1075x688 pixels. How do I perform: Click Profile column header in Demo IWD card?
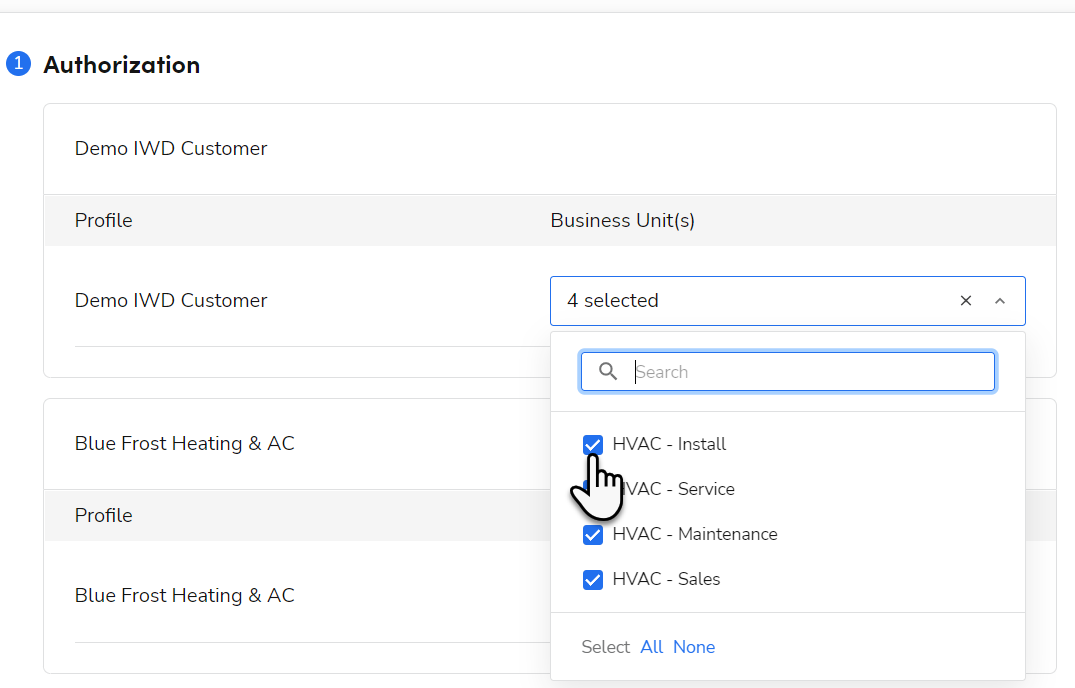click(104, 220)
